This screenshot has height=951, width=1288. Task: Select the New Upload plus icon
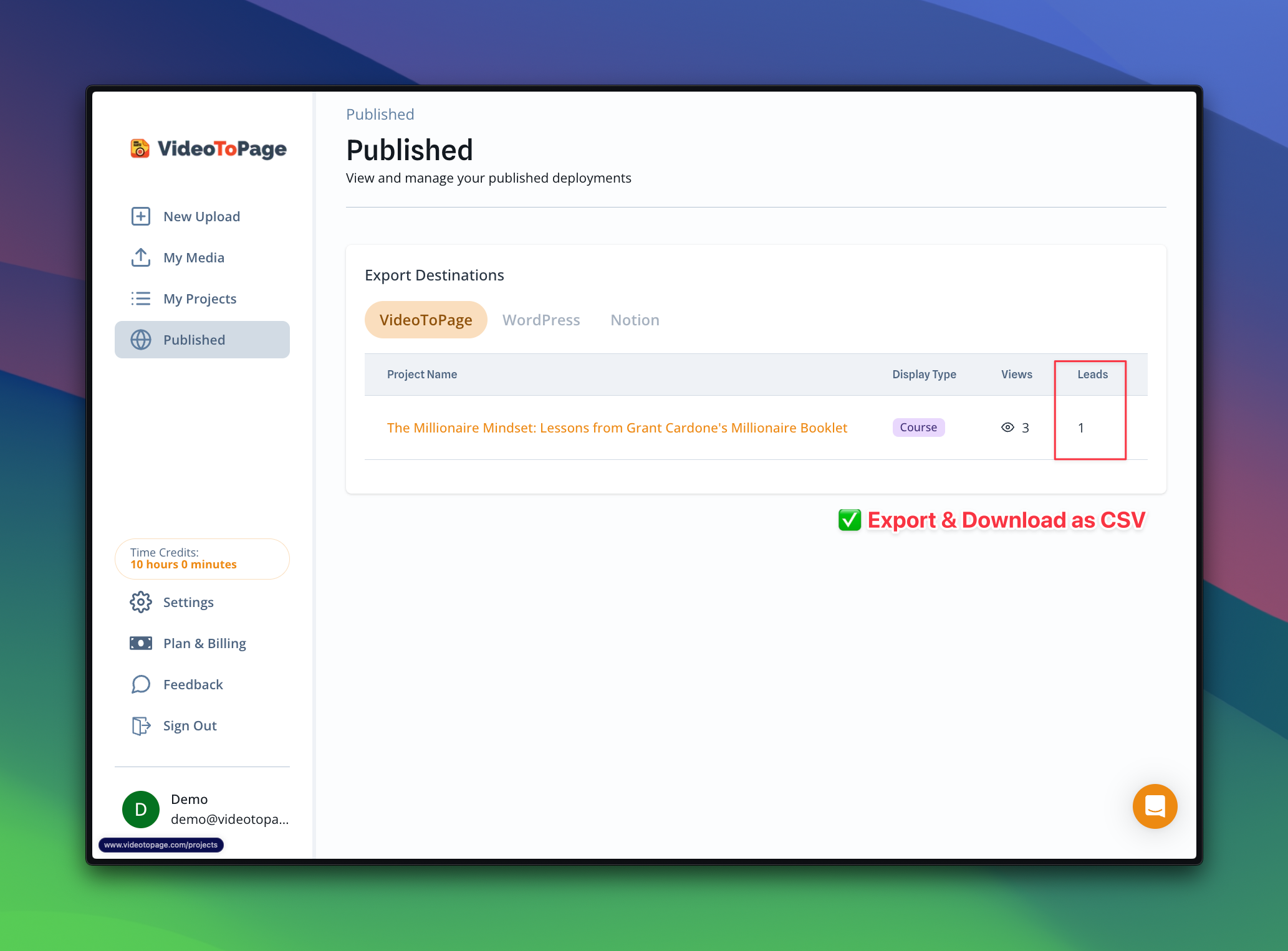point(141,216)
